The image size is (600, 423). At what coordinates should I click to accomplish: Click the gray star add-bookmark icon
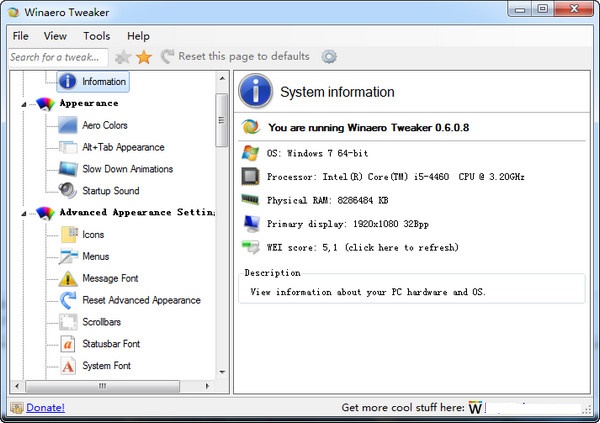point(123,57)
